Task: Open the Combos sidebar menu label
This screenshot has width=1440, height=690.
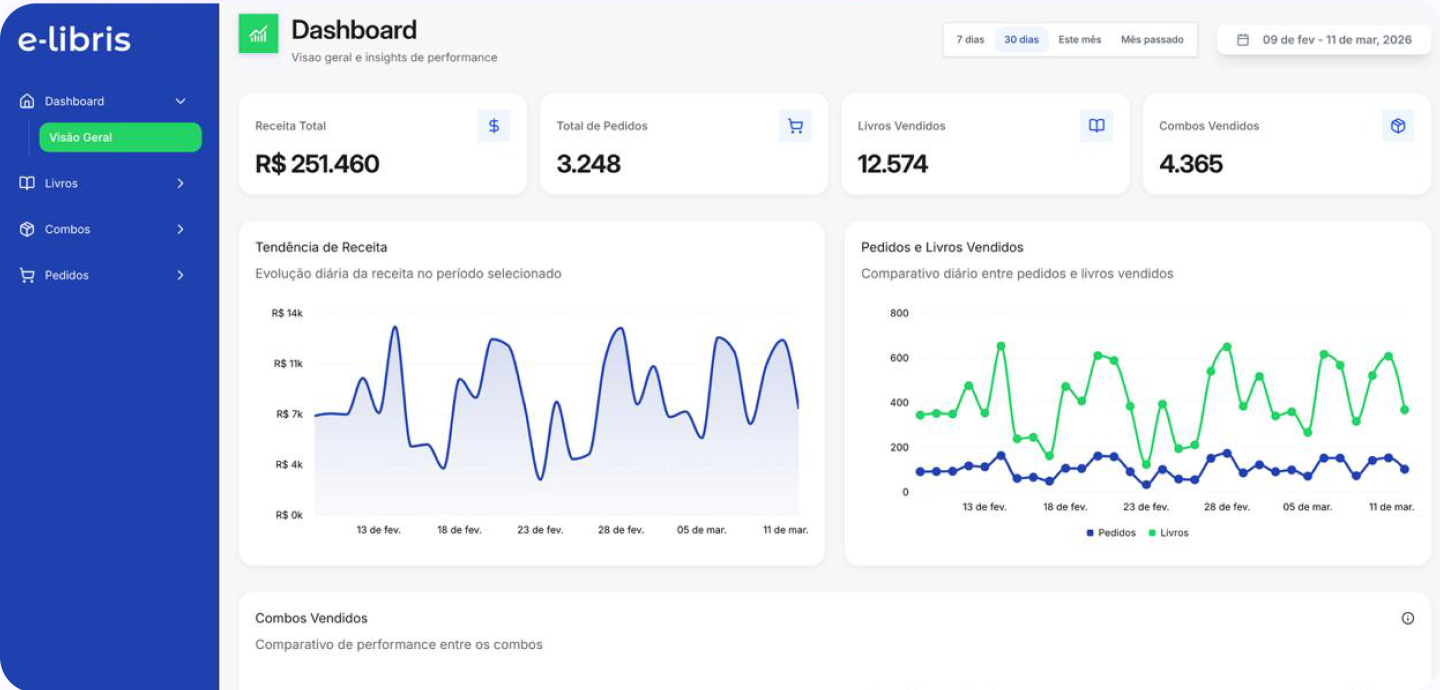Action: pos(67,229)
